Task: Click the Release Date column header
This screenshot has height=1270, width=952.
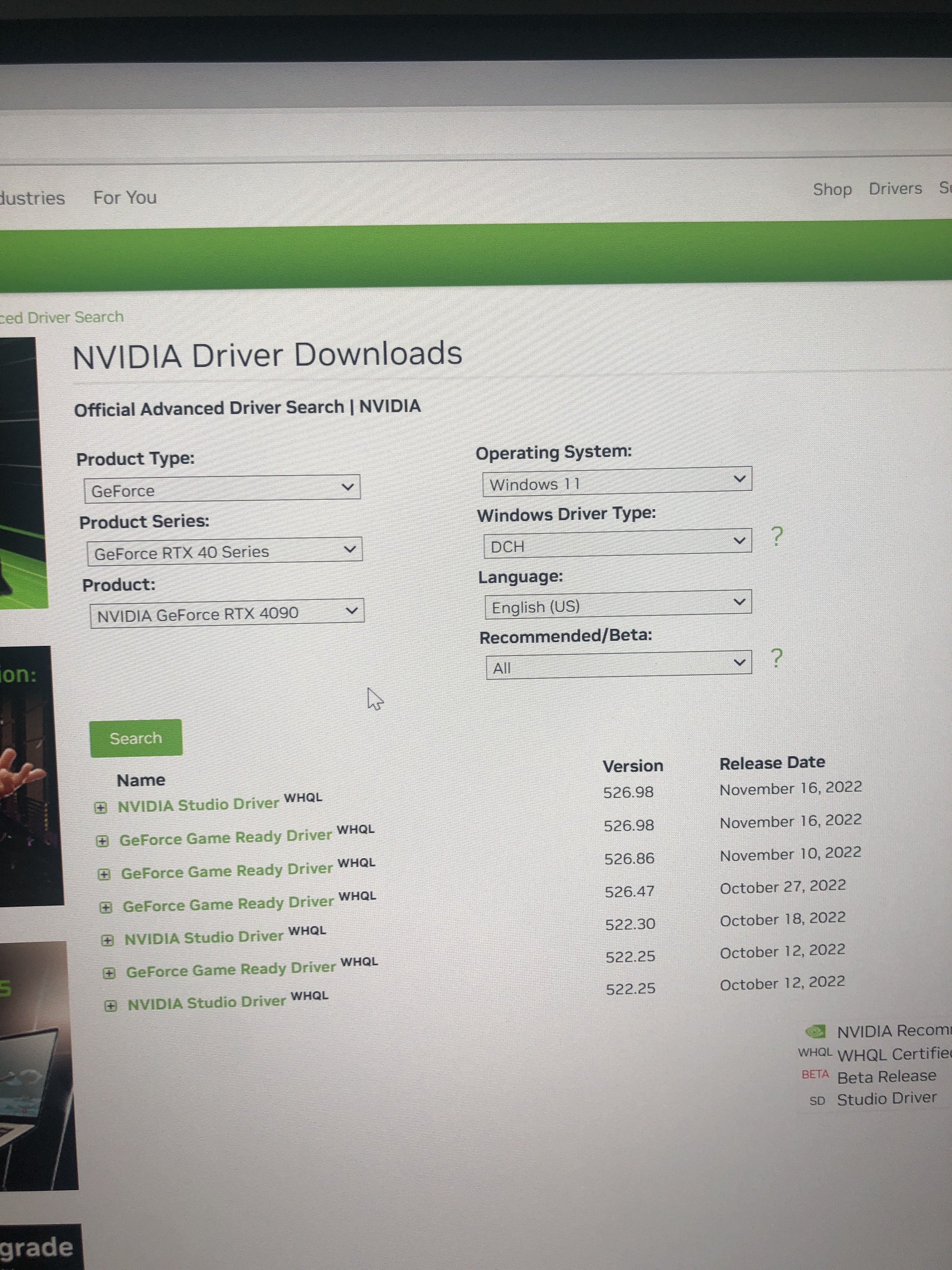Action: click(x=772, y=763)
